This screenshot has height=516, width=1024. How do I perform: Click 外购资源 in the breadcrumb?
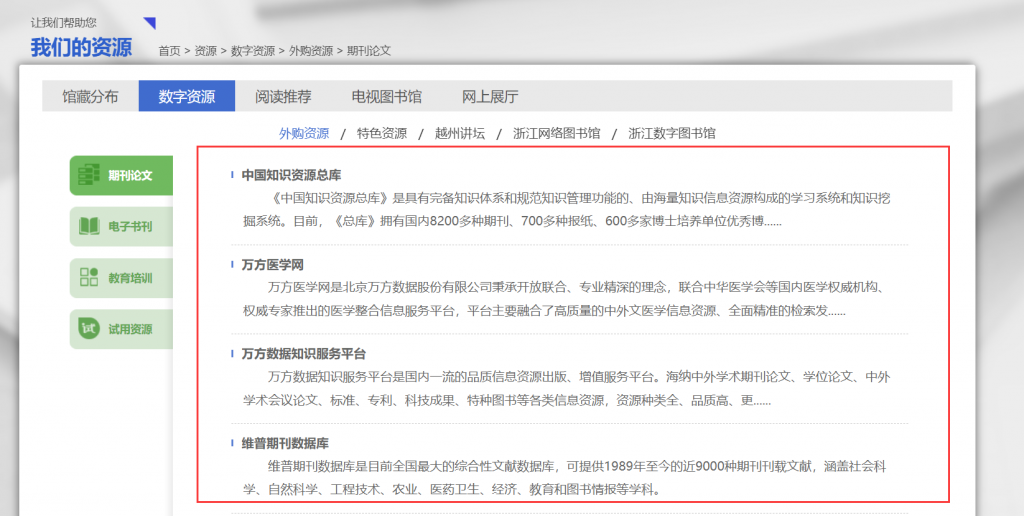coord(311,51)
